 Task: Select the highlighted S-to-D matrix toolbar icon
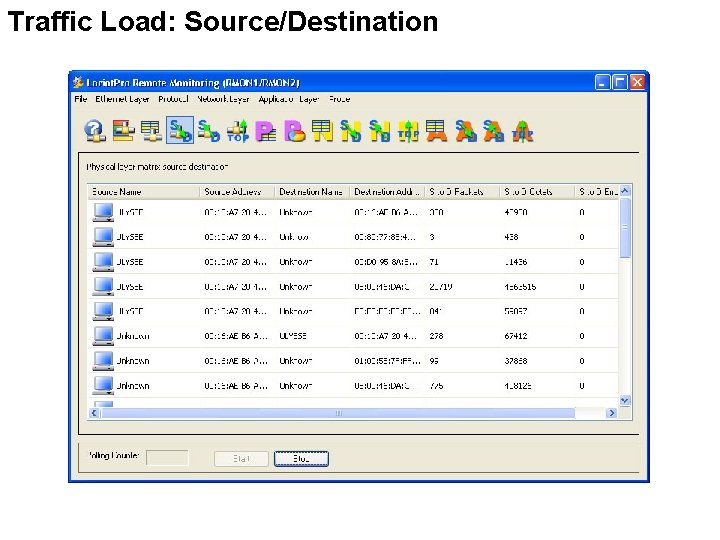[x=180, y=131]
